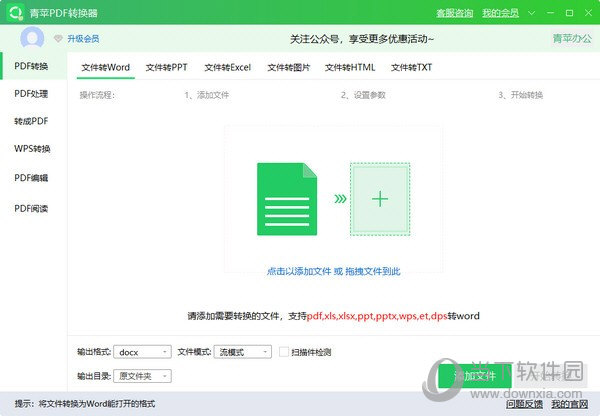Open the title bar dropdown chevron menu
600x416 pixels.
pyautogui.click(x=532, y=13)
